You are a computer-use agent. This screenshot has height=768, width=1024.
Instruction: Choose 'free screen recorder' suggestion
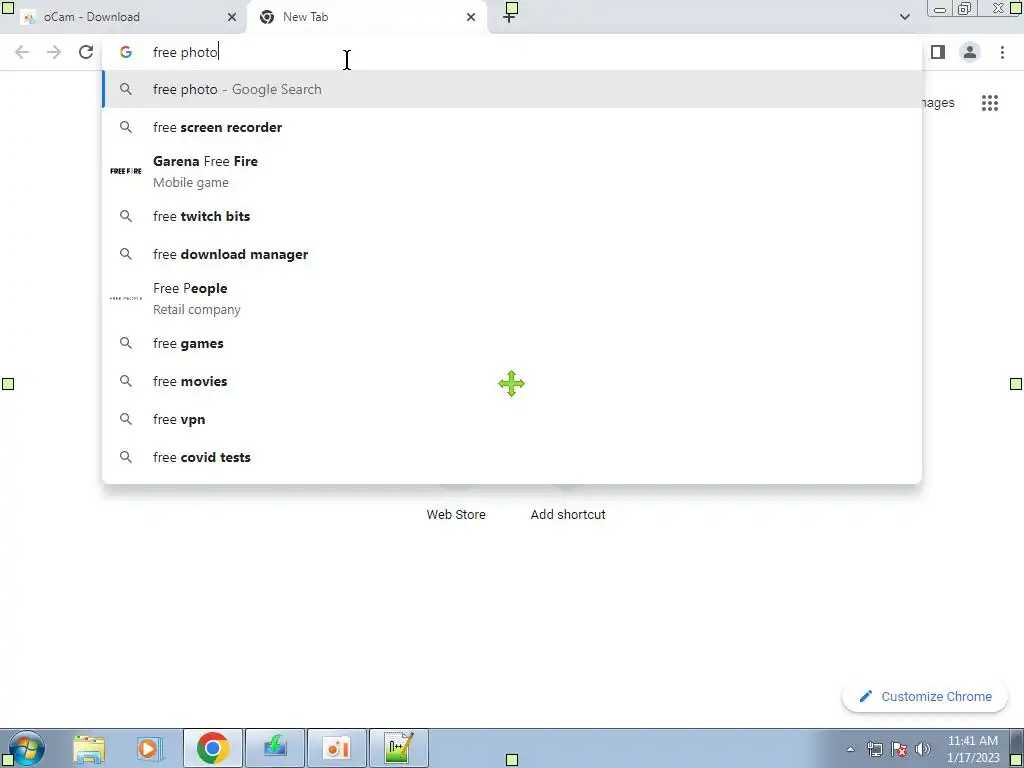tap(512, 127)
